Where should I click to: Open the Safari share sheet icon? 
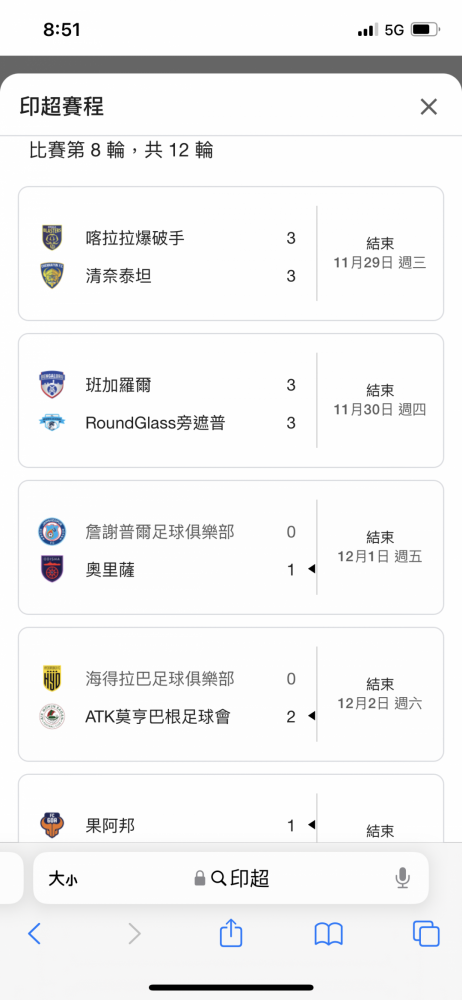tap(231, 932)
